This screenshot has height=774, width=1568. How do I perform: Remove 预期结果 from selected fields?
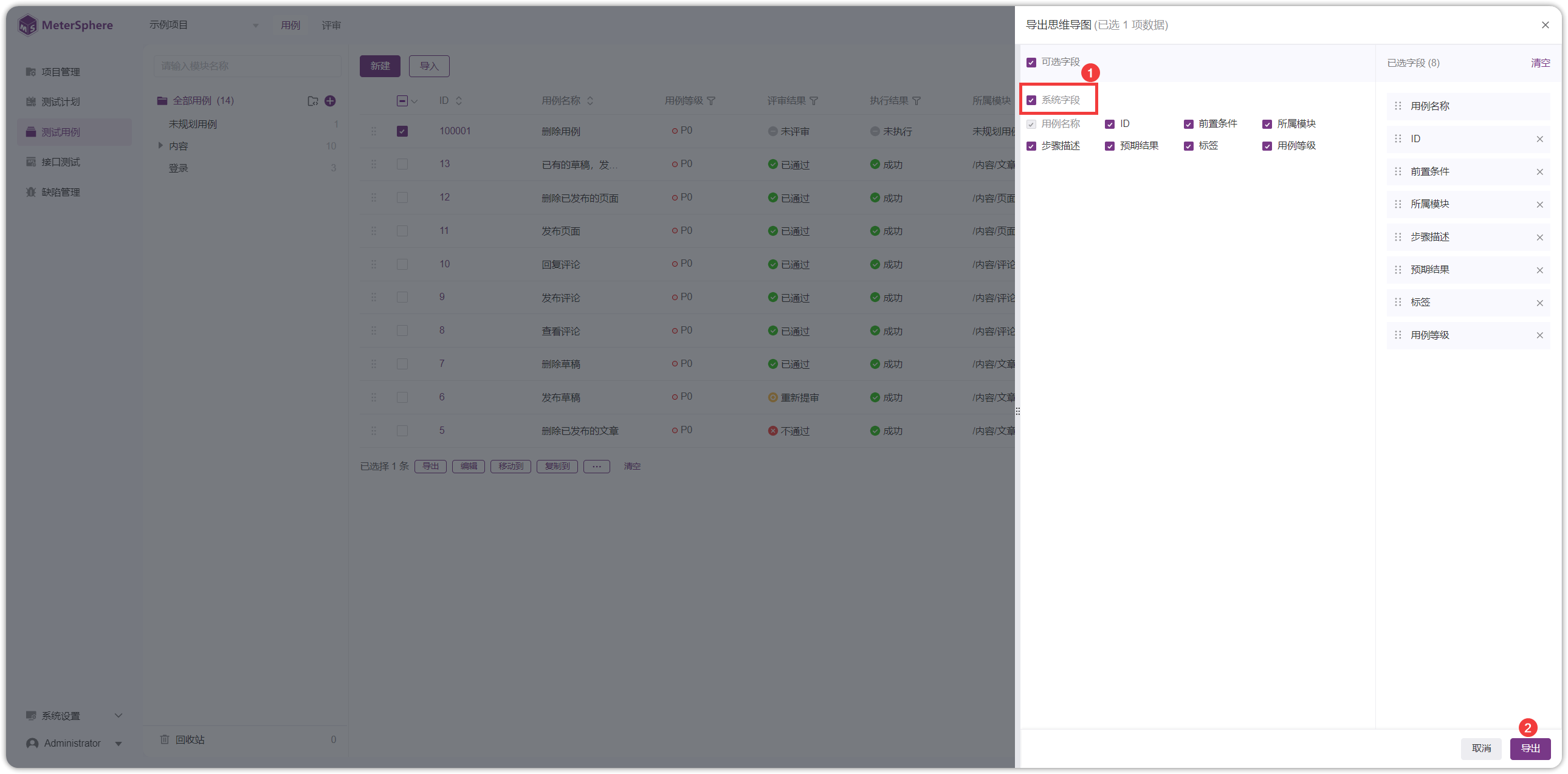[1539, 270]
